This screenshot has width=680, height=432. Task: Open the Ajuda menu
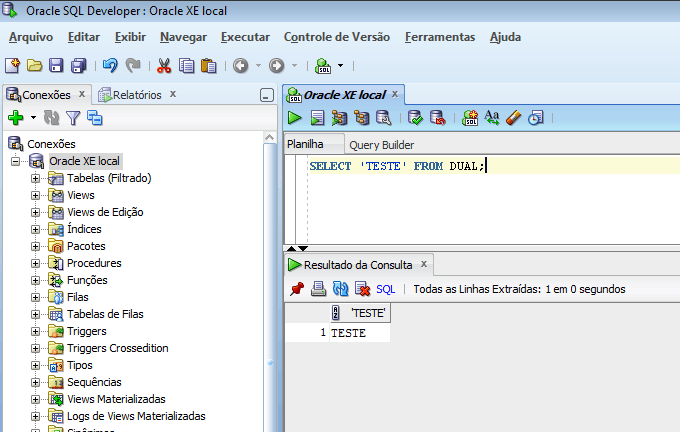[x=505, y=37]
